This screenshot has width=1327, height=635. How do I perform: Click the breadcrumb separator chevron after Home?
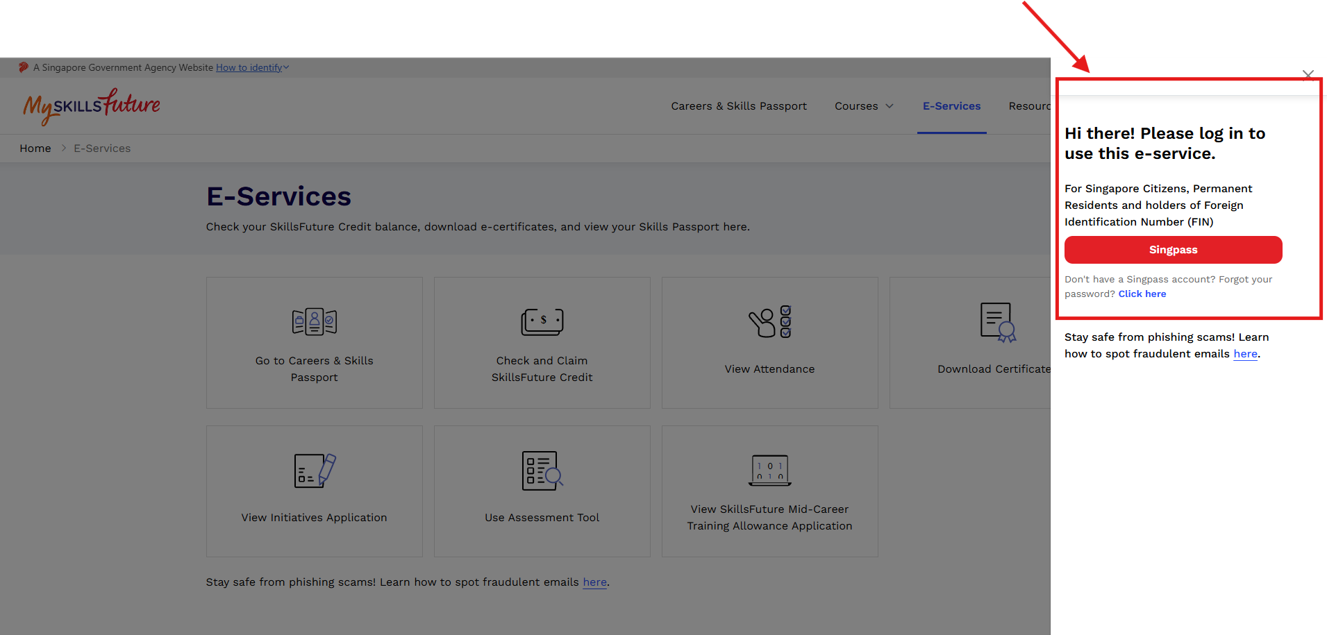tap(63, 148)
